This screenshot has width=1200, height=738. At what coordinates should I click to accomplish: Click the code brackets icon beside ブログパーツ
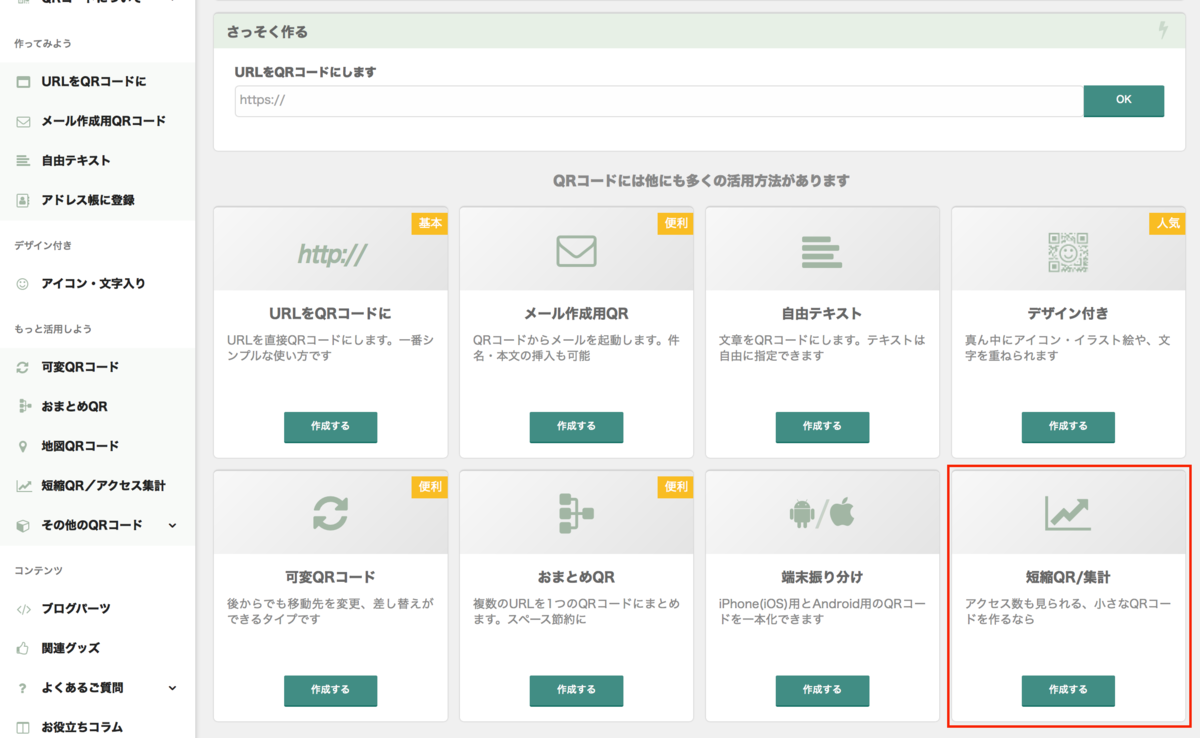[23, 609]
